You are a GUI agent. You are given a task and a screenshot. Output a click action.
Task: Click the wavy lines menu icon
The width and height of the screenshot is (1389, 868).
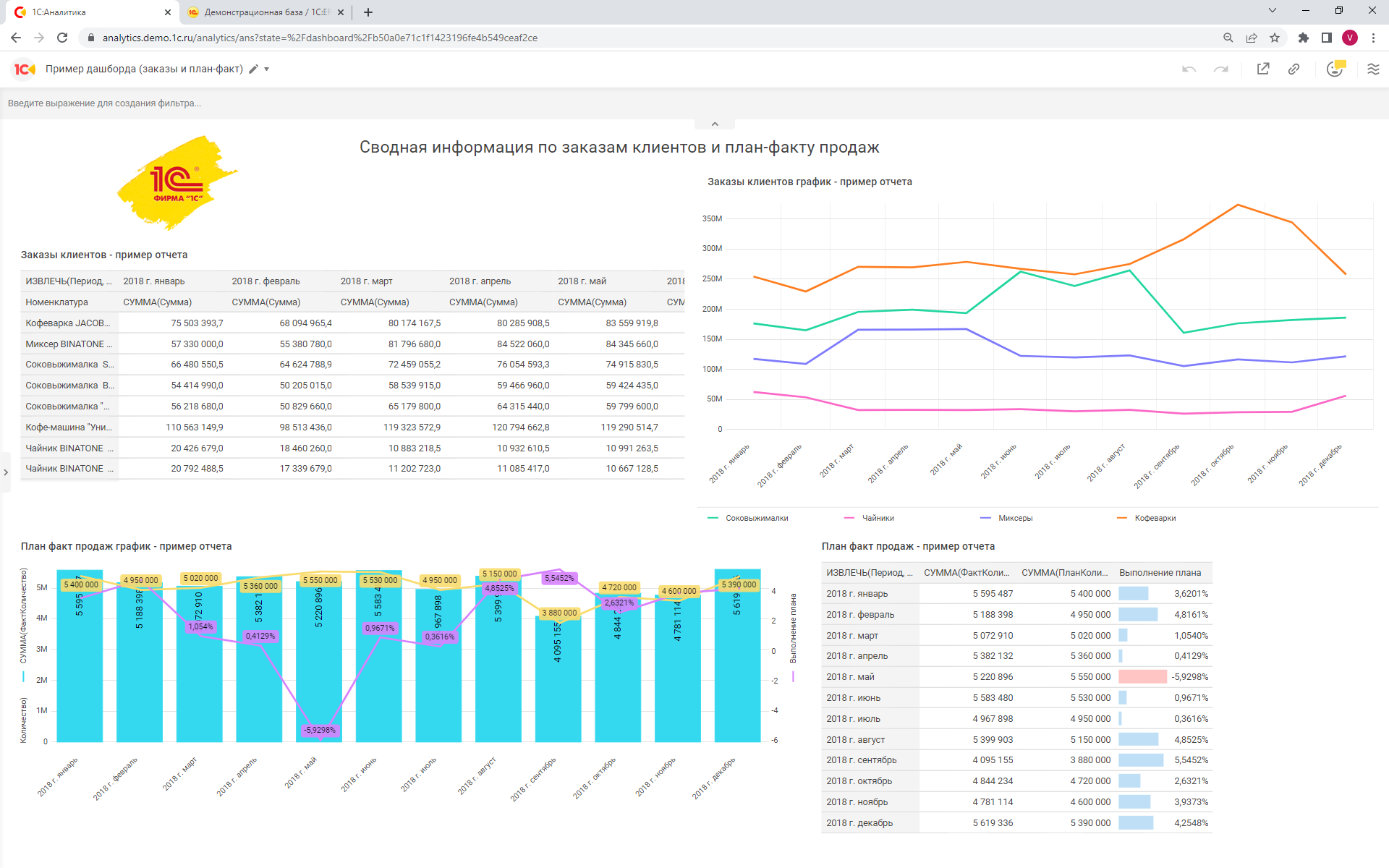point(1373,69)
